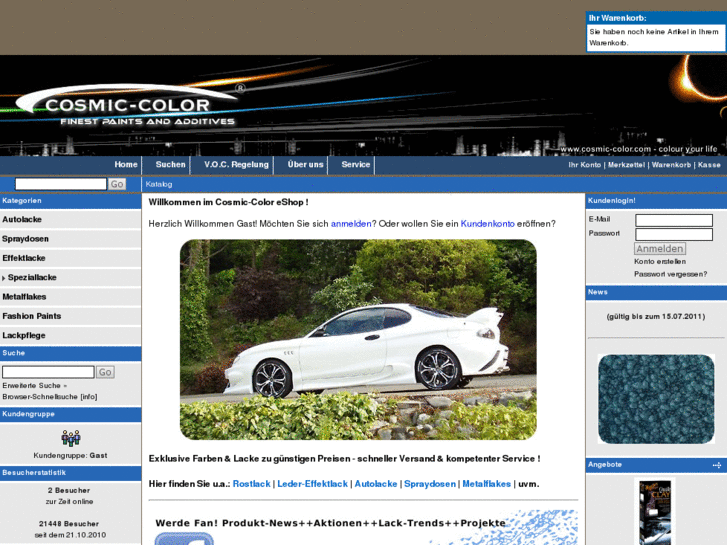Open the Autolacke link below the car
Viewport: 727px width, 545px height.
(376, 484)
